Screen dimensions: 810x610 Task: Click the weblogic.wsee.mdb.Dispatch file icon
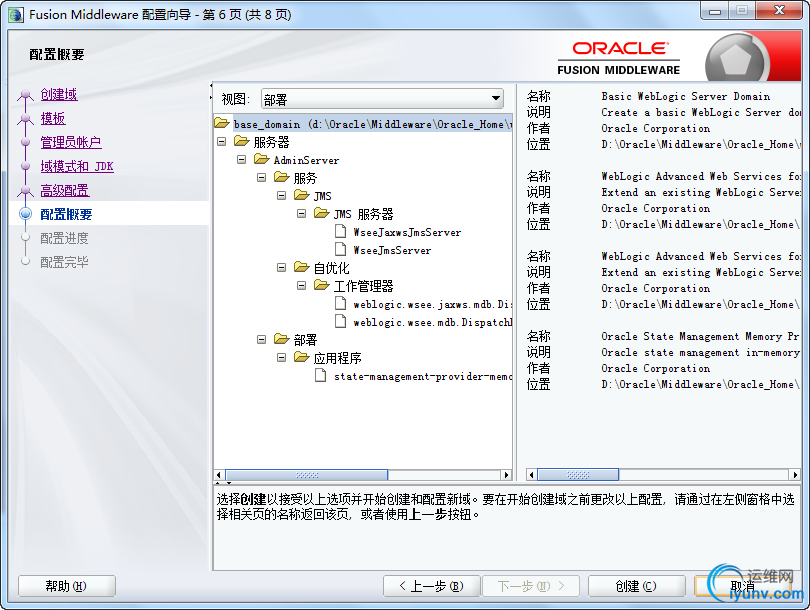340,321
